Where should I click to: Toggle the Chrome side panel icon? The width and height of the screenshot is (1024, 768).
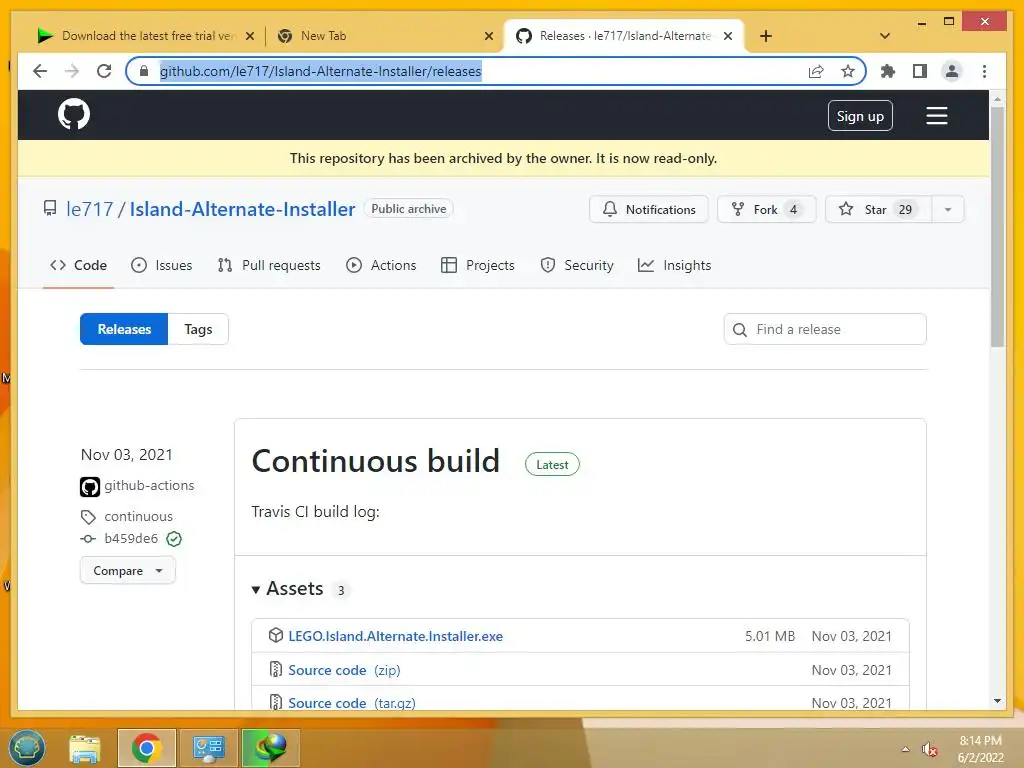pos(920,71)
